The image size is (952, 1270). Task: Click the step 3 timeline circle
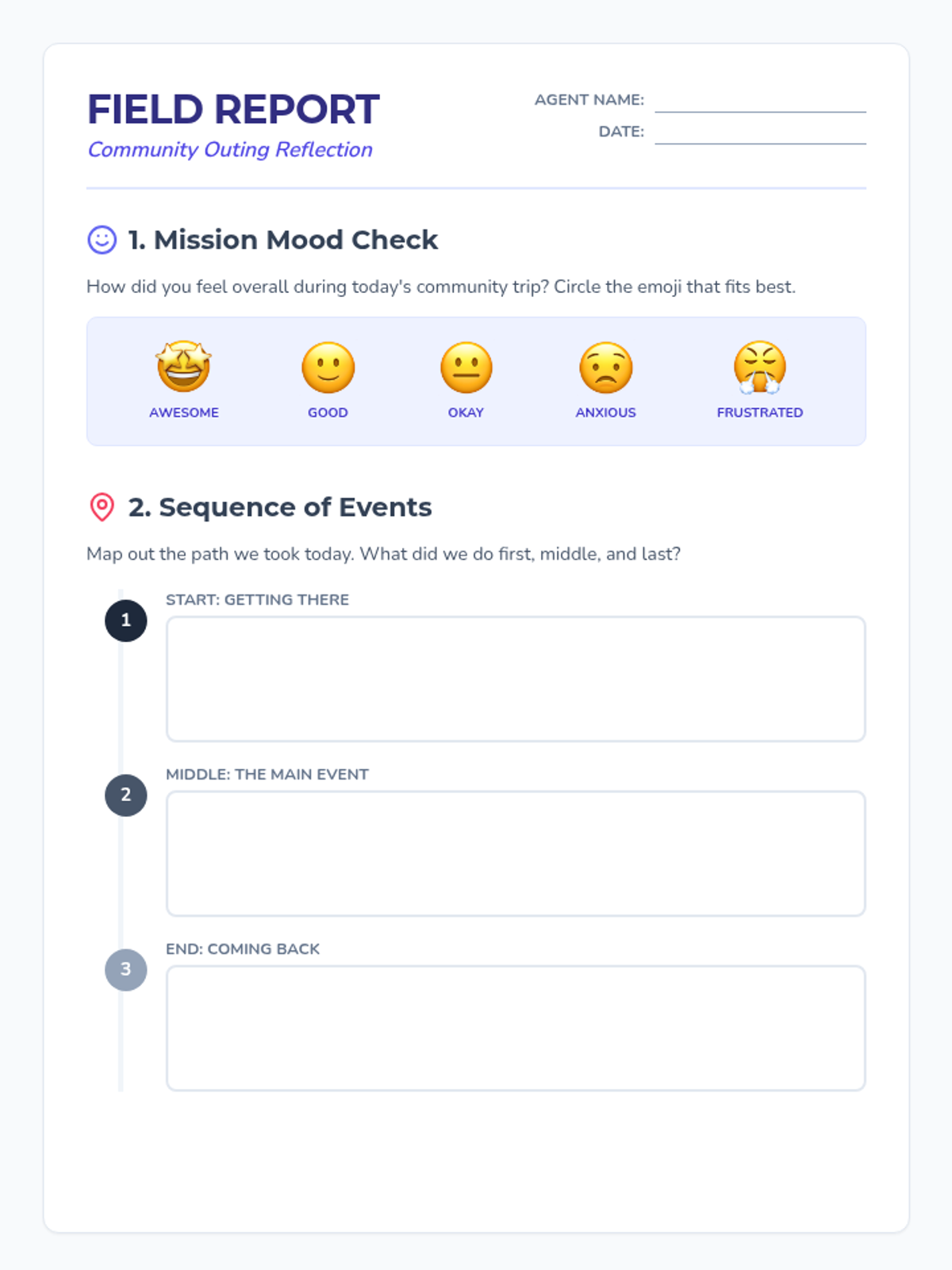tap(125, 969)
